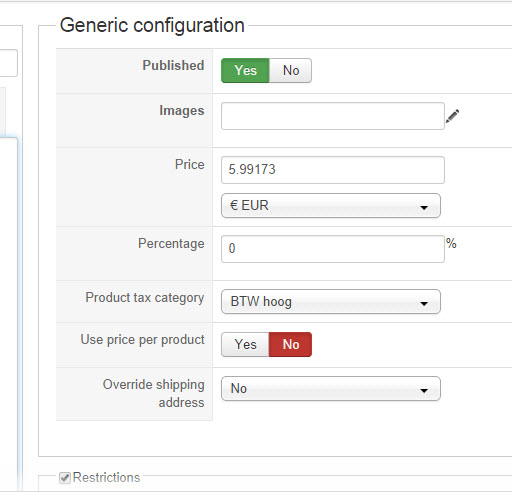
Task: Set Published to Yes
Action: (245, 70)
